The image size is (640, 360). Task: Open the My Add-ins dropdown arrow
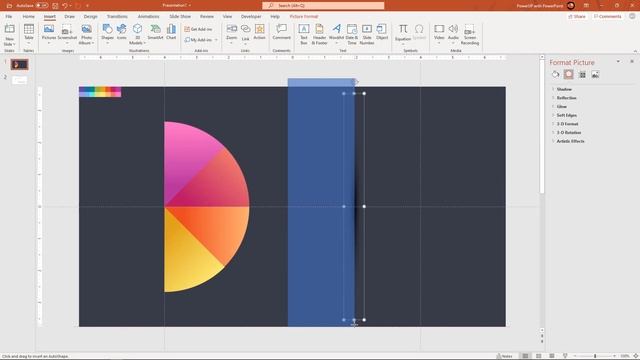(x=216, y=40)
